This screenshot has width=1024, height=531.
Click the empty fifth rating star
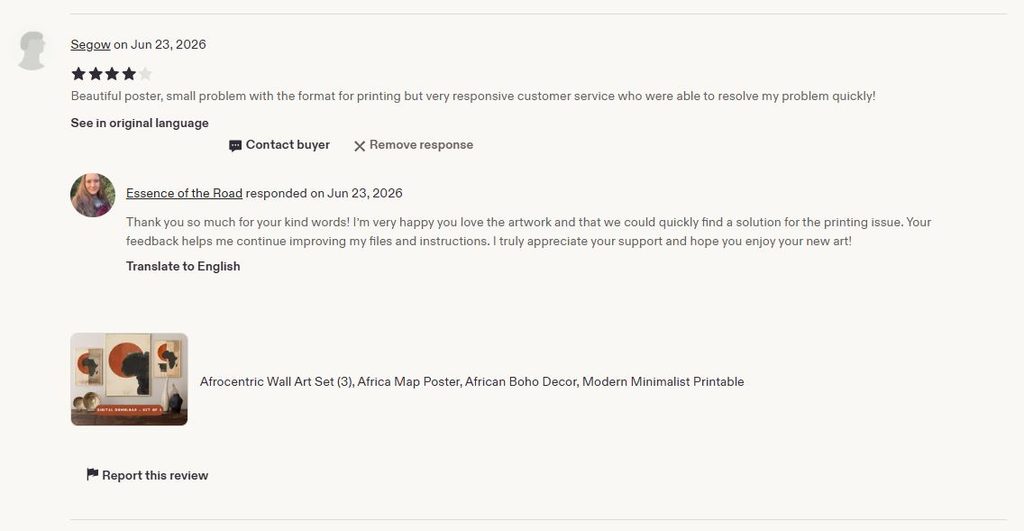145,74
